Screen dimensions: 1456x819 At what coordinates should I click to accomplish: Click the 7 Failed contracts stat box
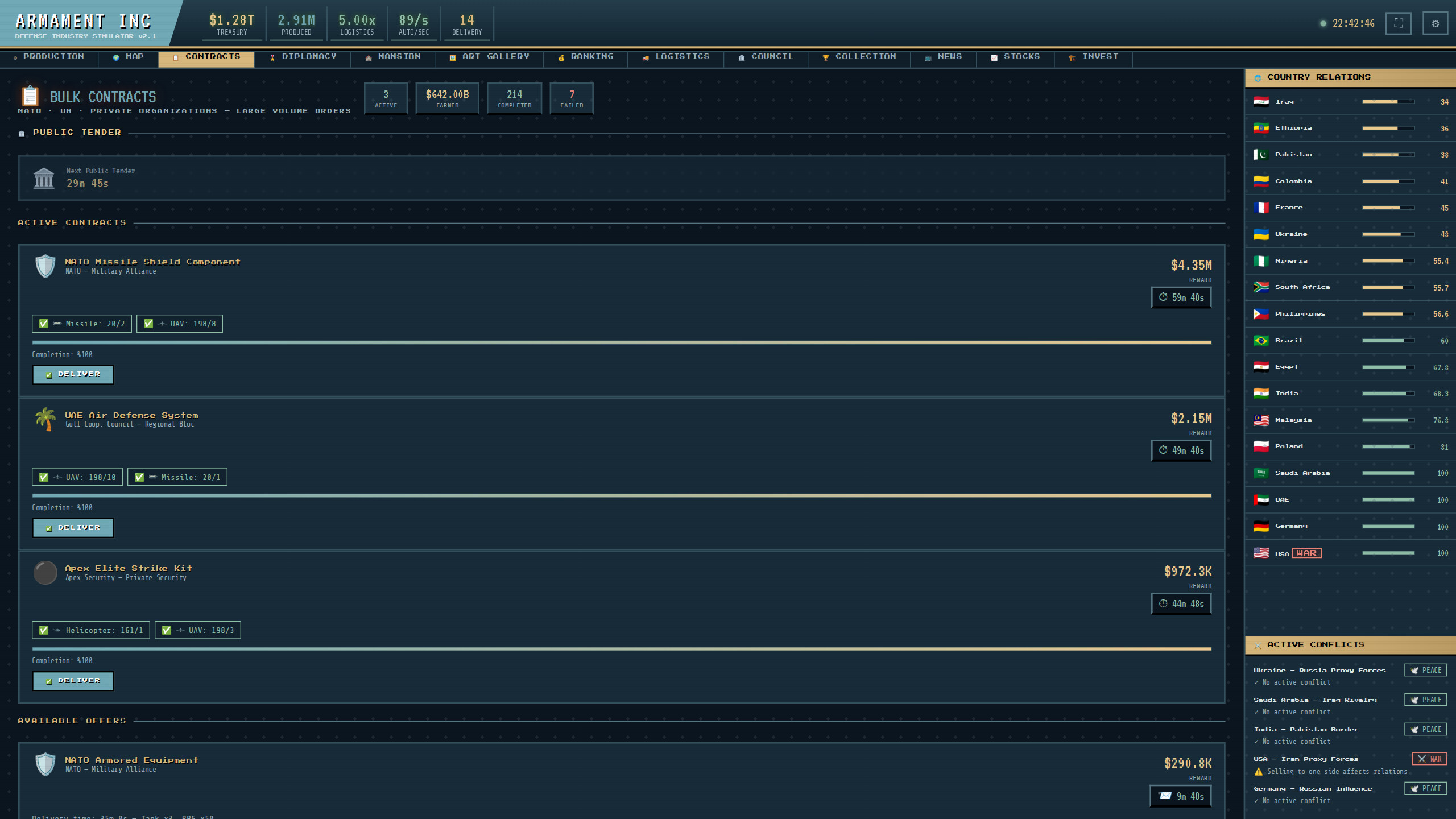pyautogui.click(x=572, y=98)
